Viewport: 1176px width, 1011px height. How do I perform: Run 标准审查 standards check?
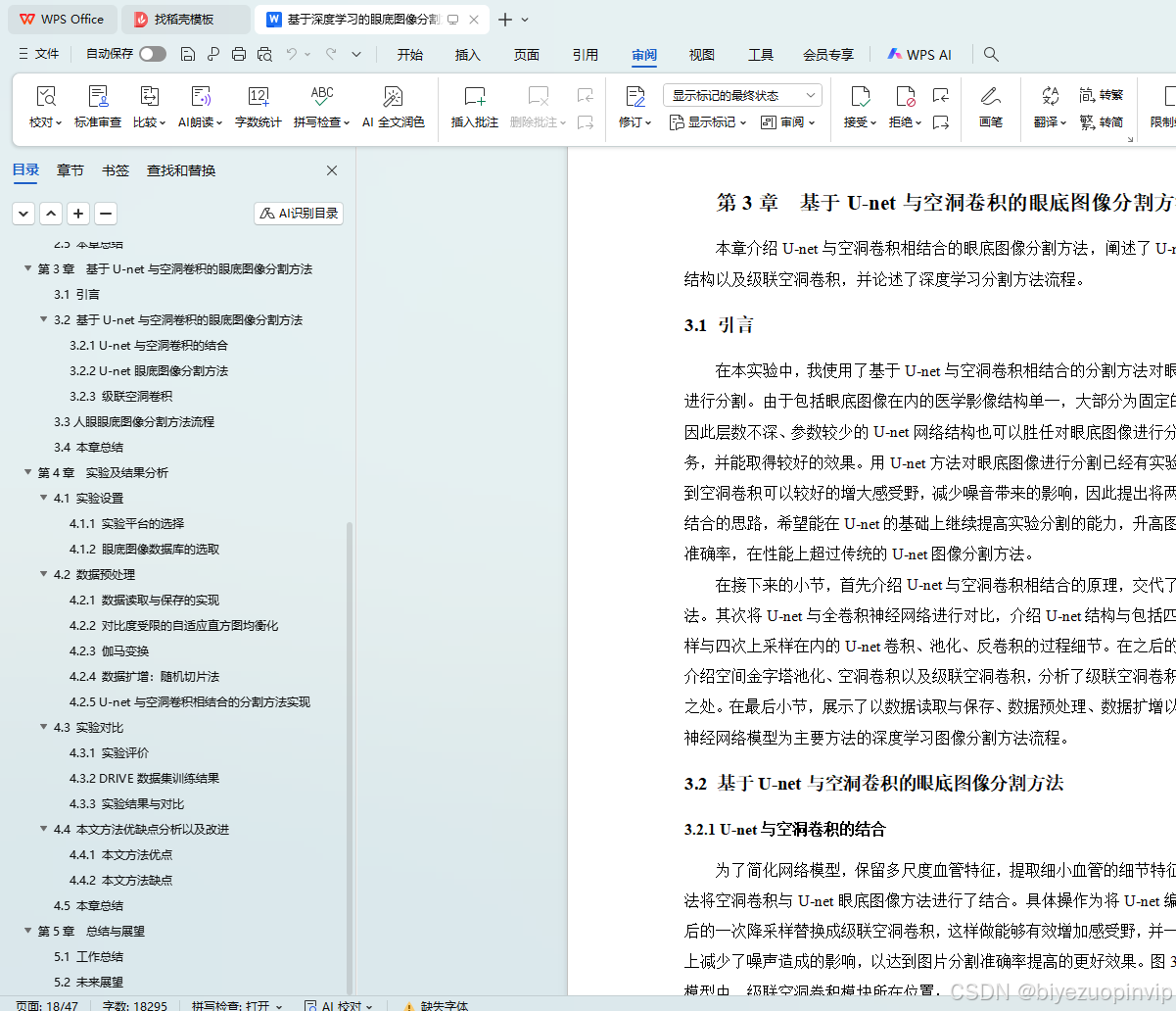point(98,107)
